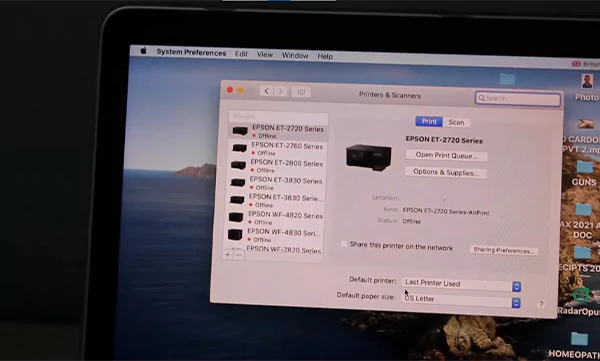Click the ET-2720 printer icon in list
Image resolution: width=600 pixels, height=361 pixels.
[x=240, y=131]
